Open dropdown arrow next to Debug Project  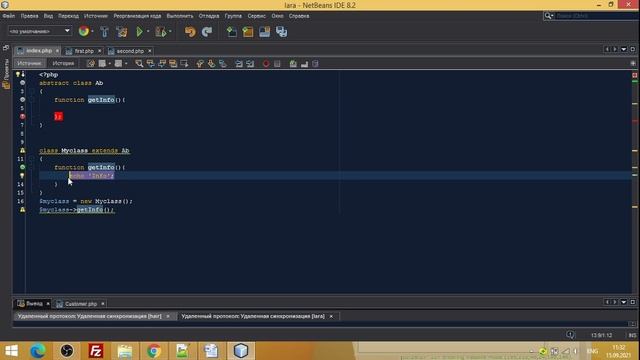click(170, 31)
